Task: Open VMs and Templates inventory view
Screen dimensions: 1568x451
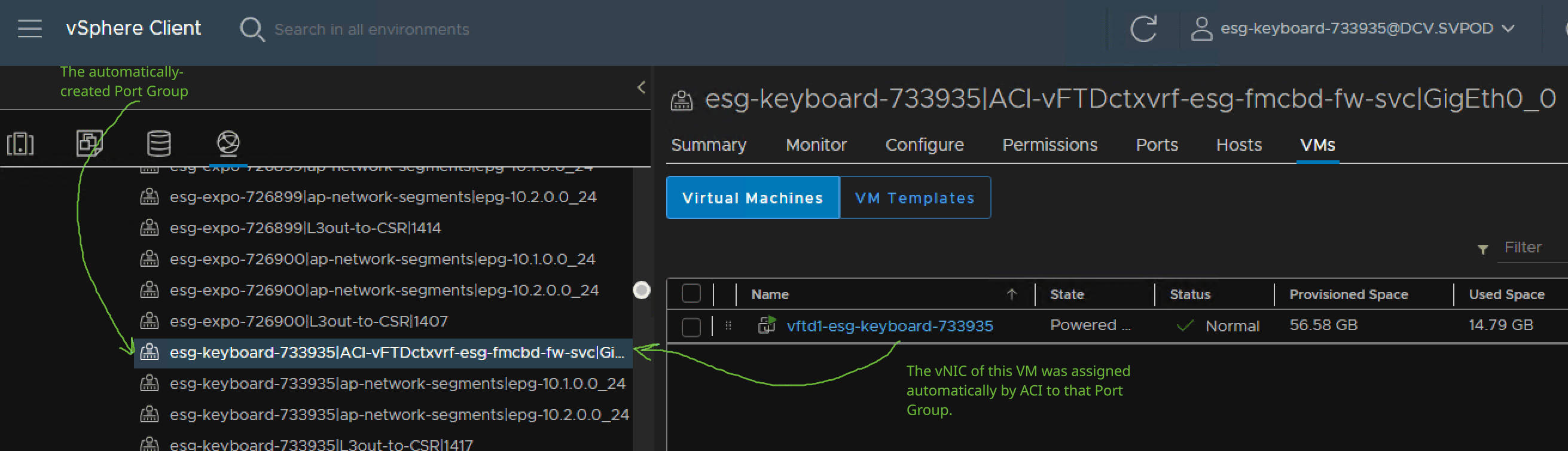Action: click(x=90, y=144)
